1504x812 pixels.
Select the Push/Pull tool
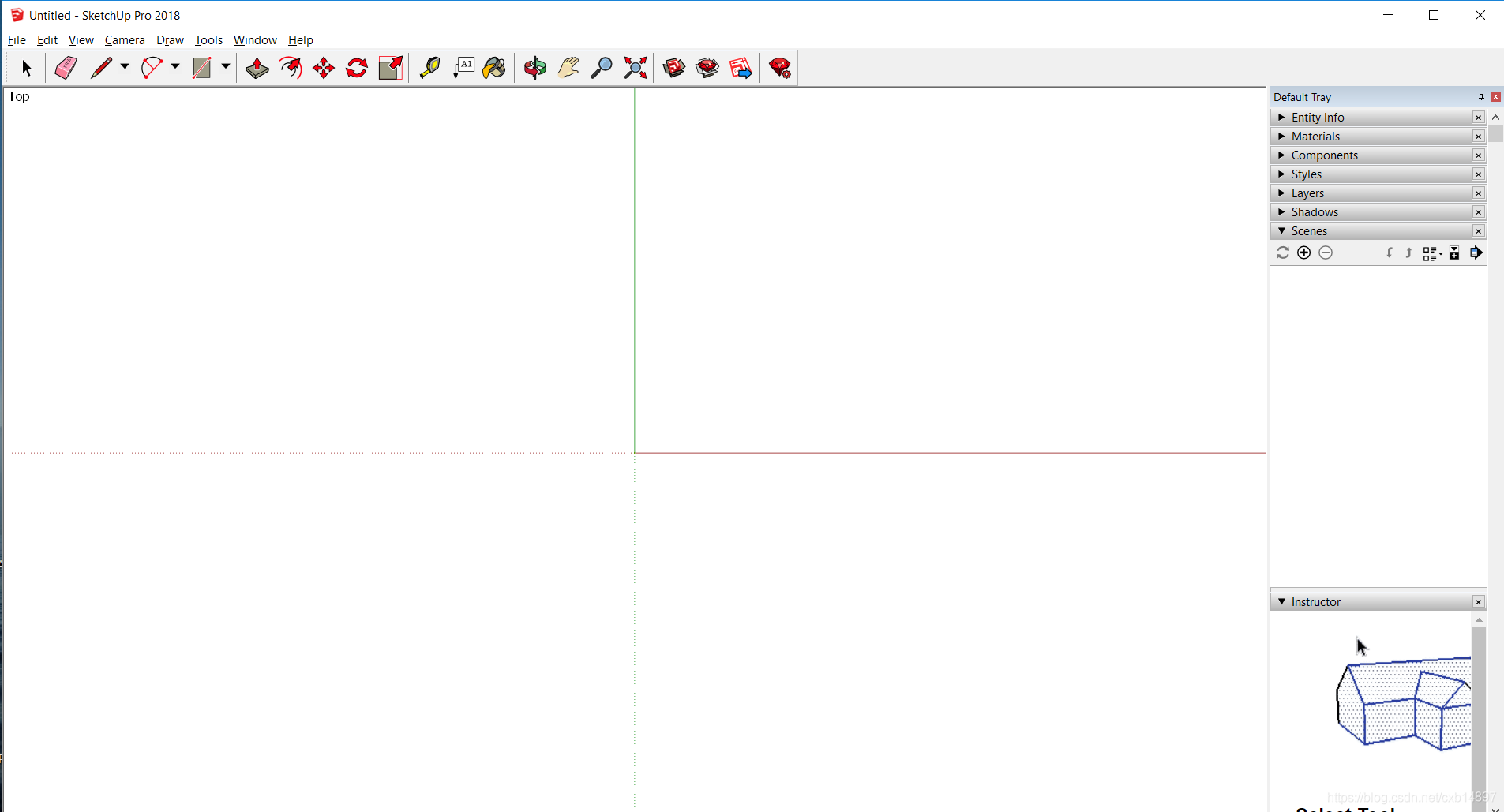click(257, 68)
